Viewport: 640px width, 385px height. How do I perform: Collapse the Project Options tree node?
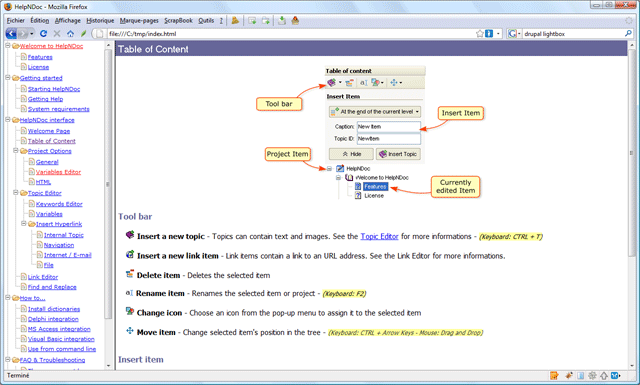tap(16, 150)
